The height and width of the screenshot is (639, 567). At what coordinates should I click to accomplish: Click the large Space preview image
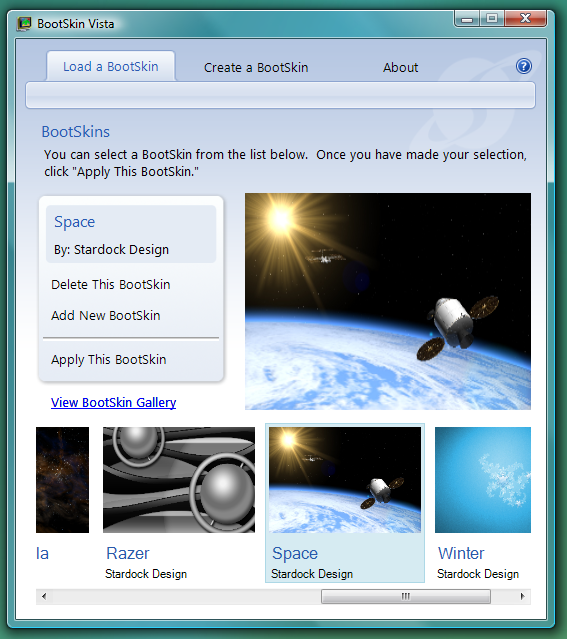[x=388, y=301]
